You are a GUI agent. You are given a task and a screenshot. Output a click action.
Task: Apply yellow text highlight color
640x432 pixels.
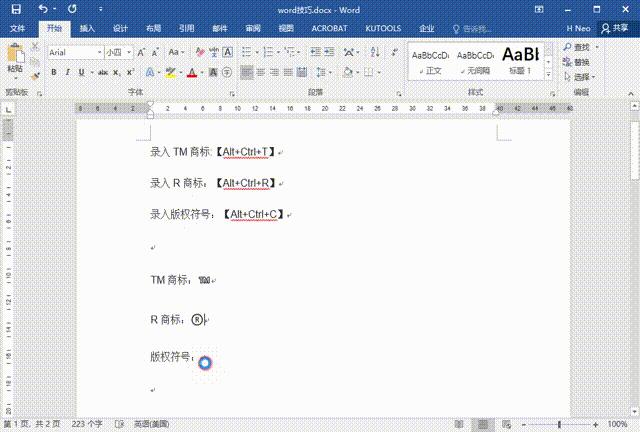click(171, 73)
